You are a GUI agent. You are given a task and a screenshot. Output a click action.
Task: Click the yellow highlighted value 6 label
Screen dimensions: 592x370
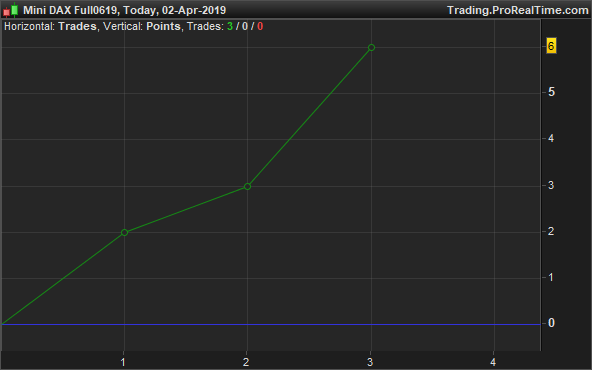point(551,46)
